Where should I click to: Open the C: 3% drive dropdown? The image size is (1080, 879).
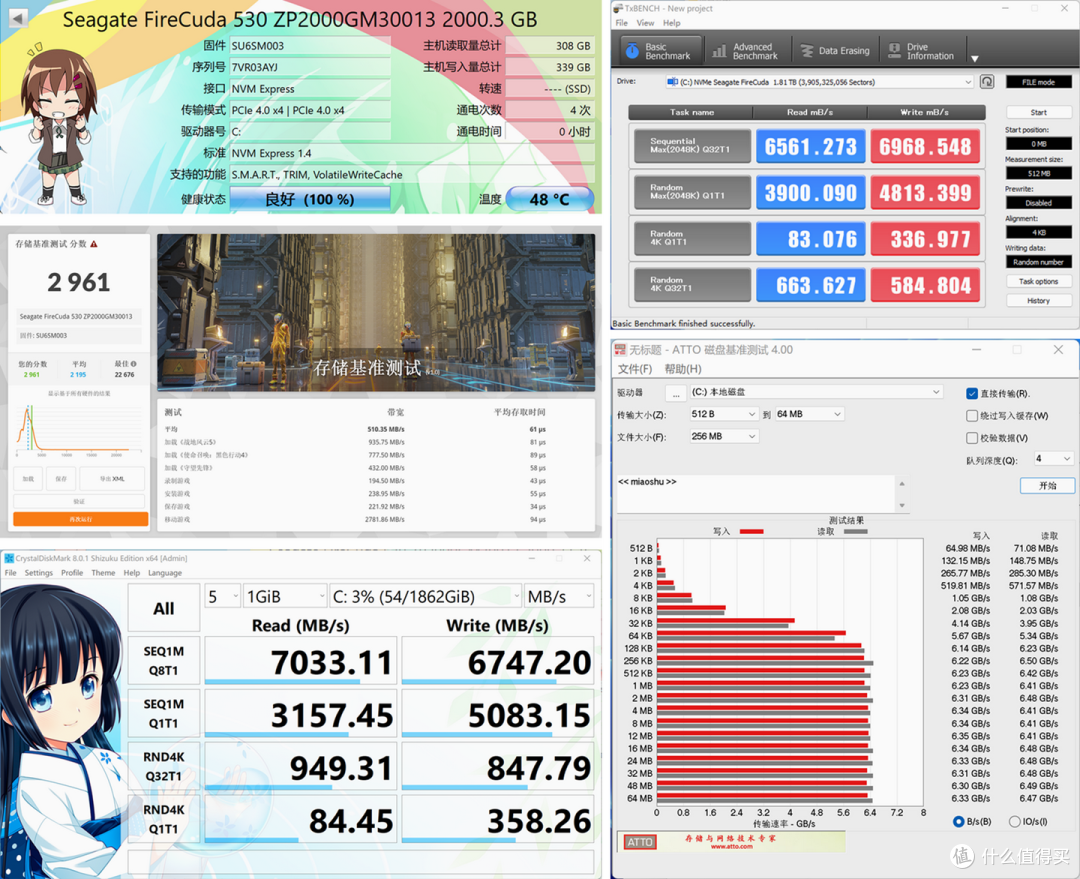425,597
